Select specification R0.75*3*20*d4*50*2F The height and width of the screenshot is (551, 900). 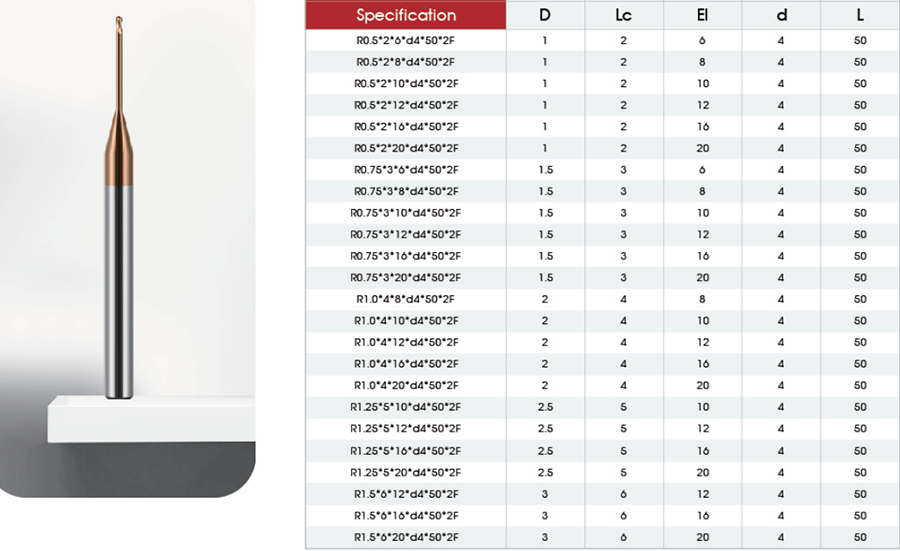tap(406, 278)
